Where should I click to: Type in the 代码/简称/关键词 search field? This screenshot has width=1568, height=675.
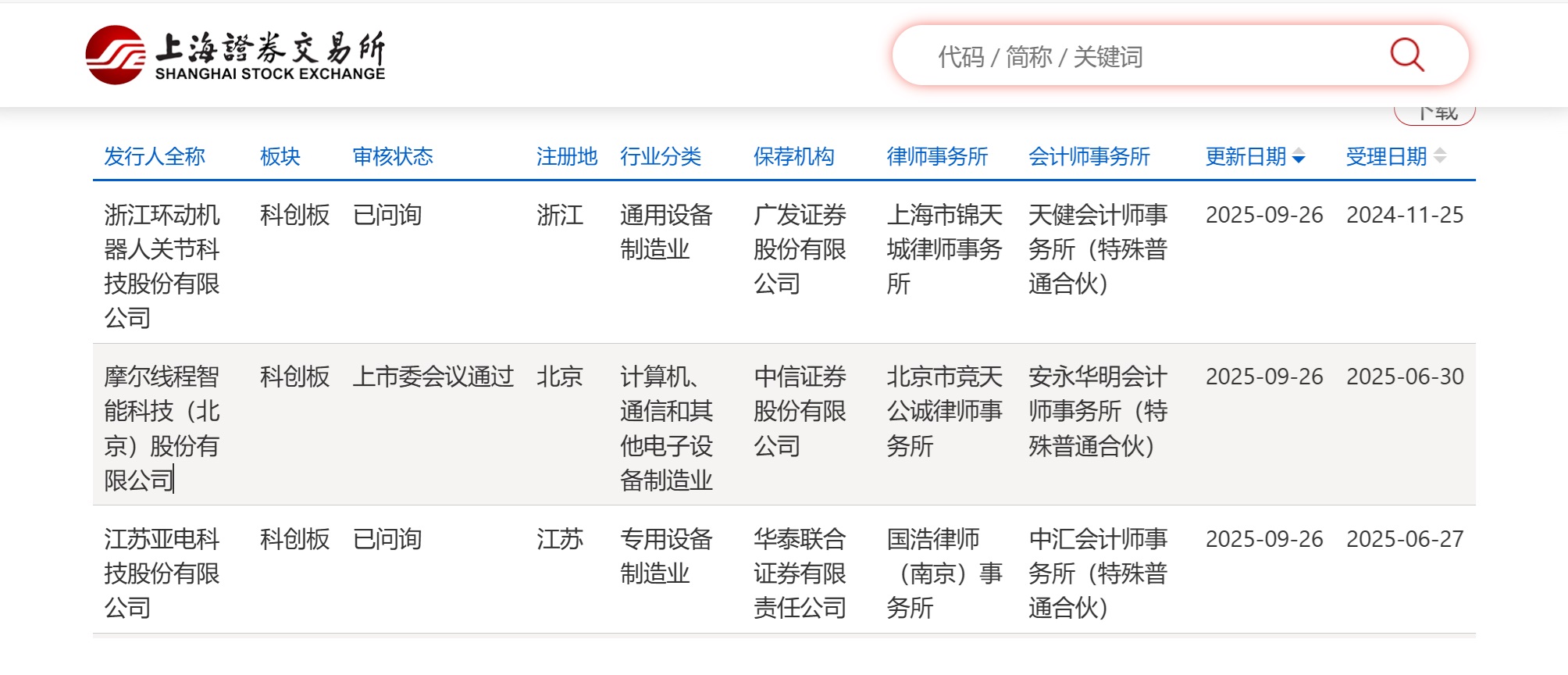tap(1132, 56)
